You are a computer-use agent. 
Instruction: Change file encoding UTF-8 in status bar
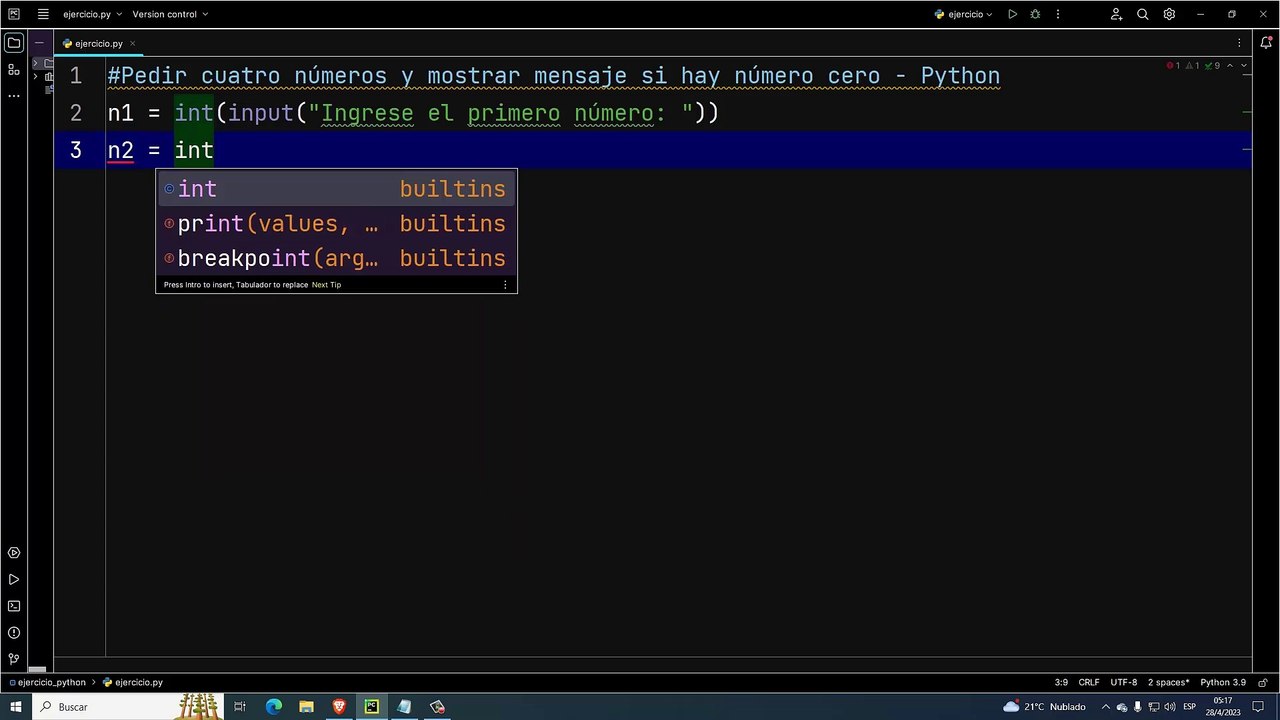coord(1123,682)
